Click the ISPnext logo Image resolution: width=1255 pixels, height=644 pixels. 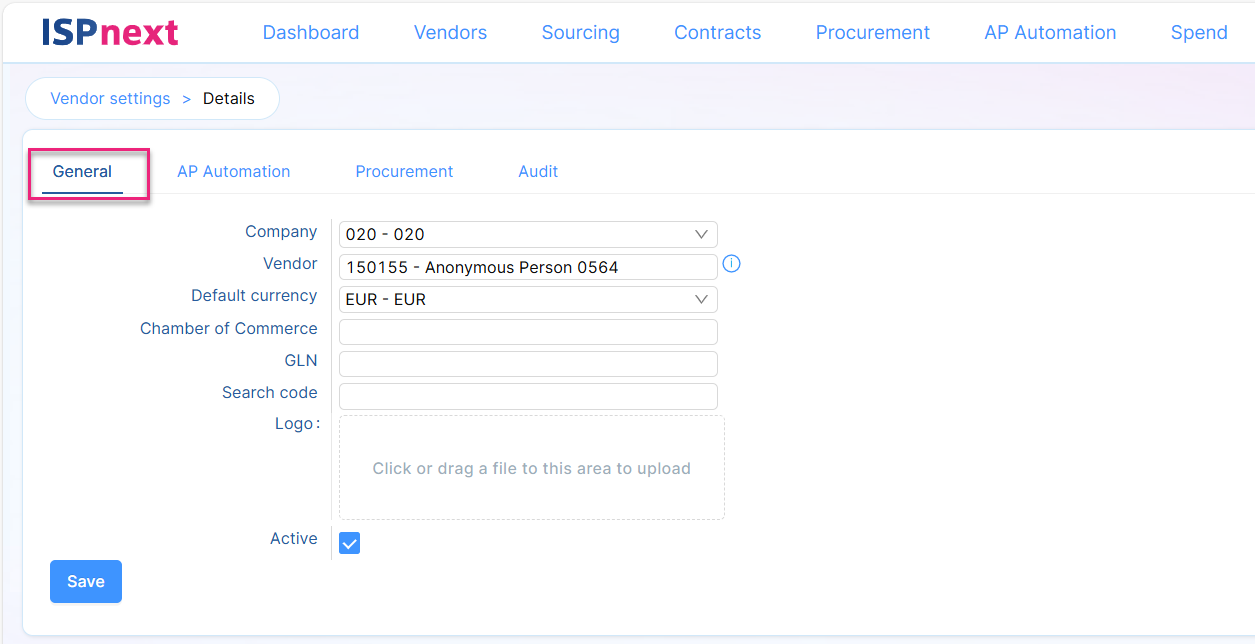[x=110, y=33]
